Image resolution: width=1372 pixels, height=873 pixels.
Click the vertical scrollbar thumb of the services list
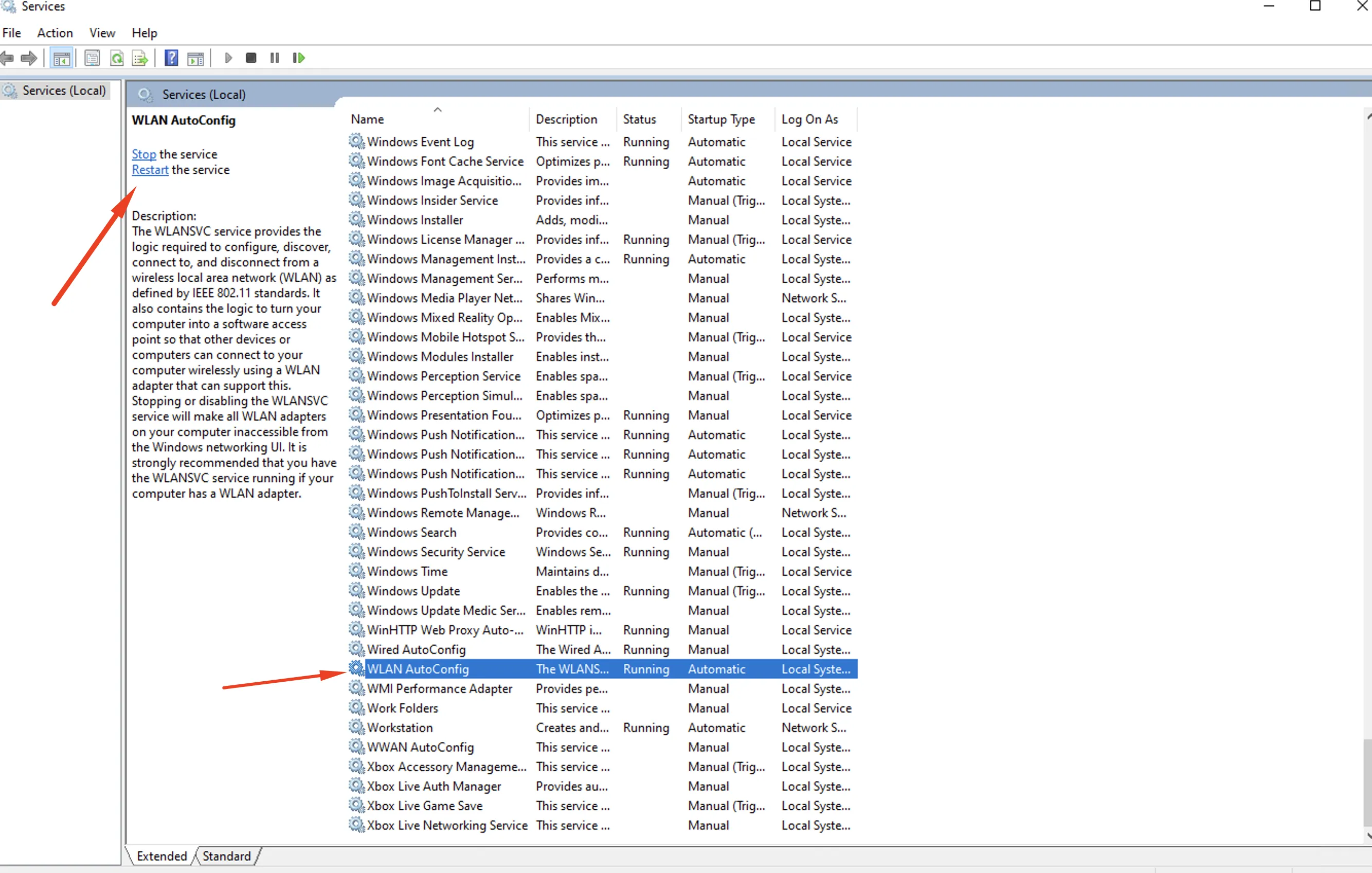click(x=1367, y=783)
